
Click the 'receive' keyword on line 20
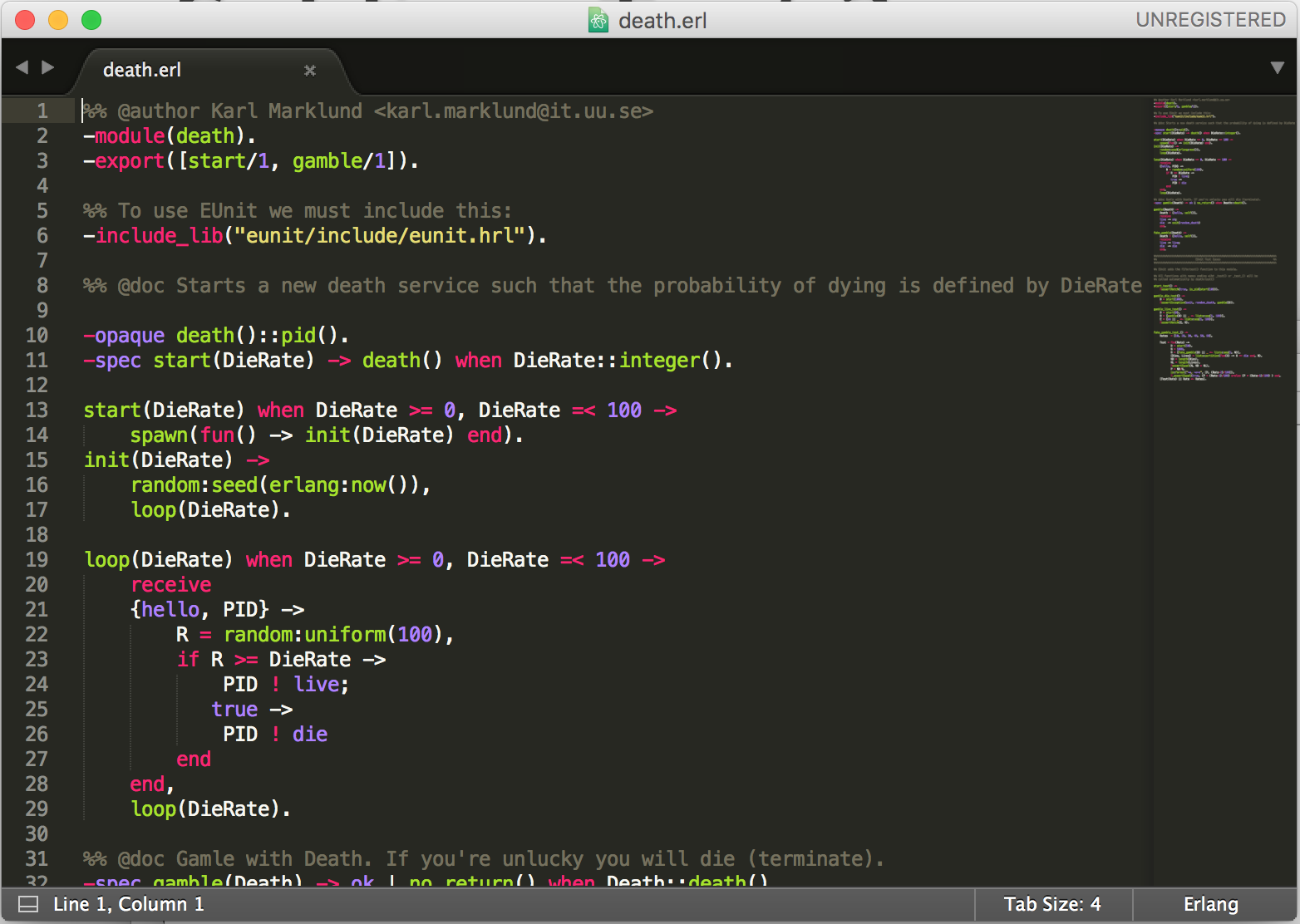click(171, 585)
